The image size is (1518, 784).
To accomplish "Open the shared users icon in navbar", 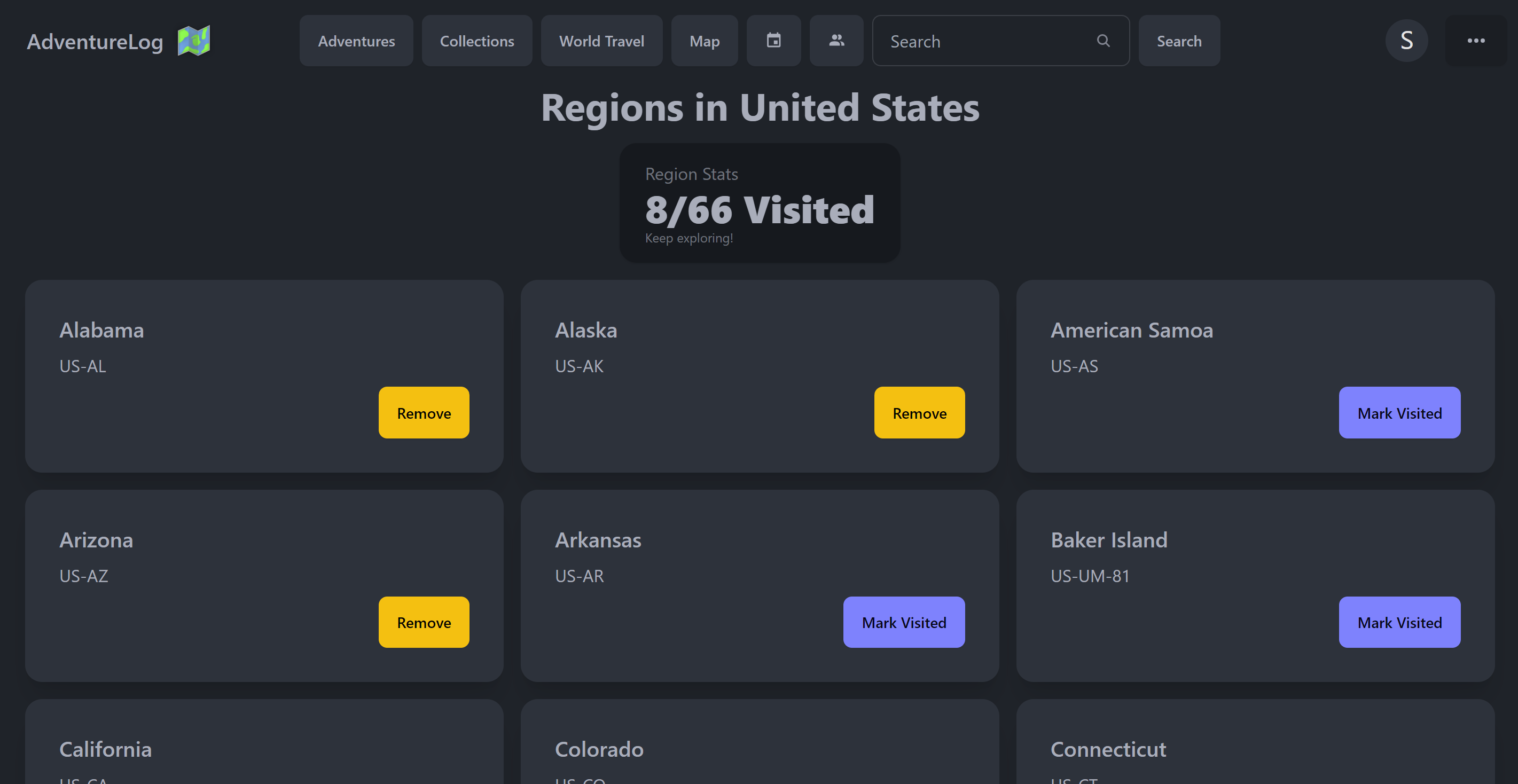I will tap(836, 41).
